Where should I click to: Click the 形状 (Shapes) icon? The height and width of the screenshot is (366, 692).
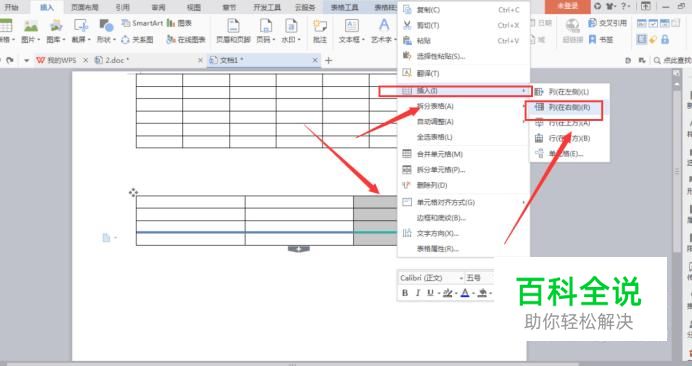click(106, 26)
